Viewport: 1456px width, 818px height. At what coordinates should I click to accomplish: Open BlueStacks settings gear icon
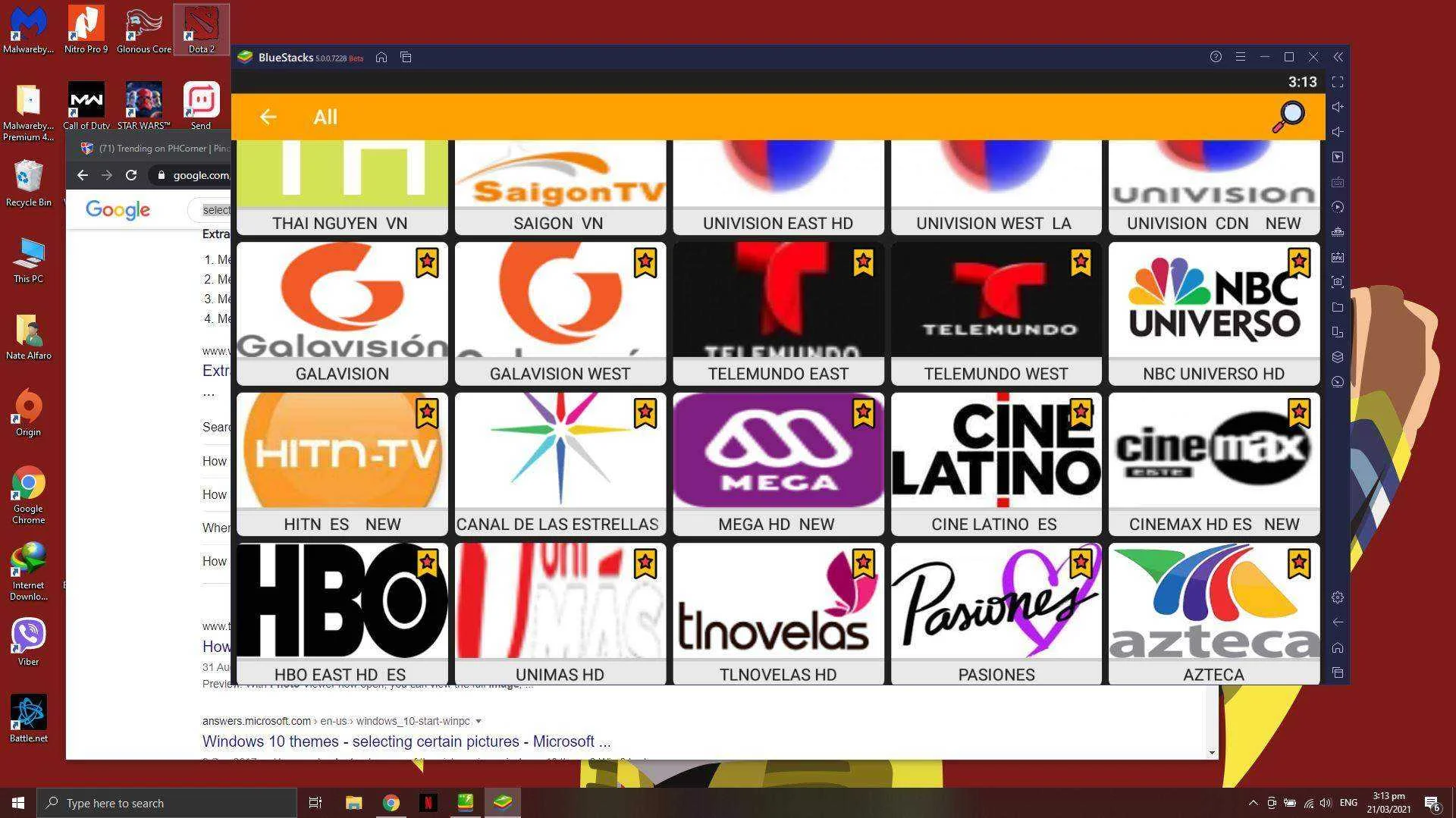click(1338, 597)
